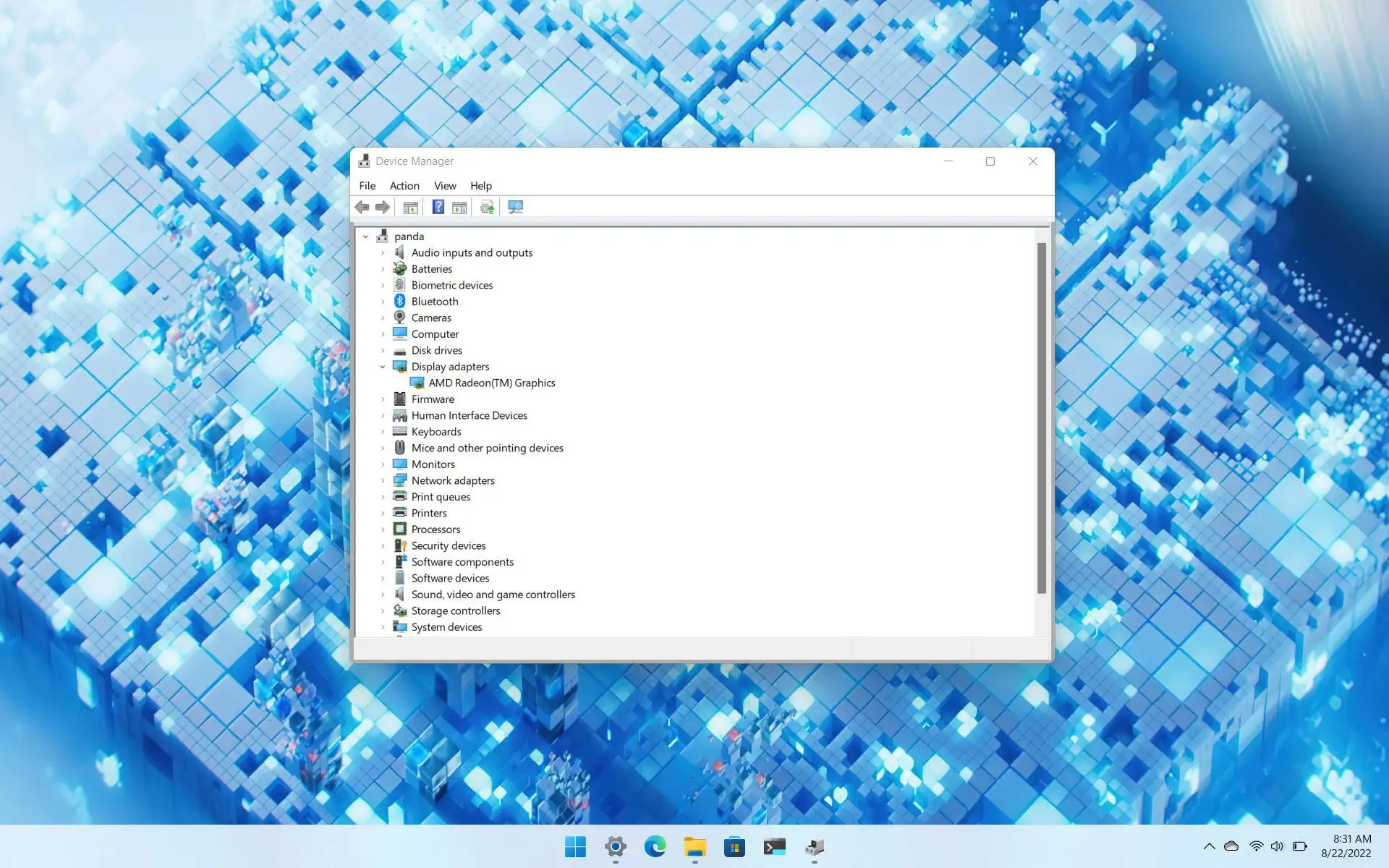The image size is (1389, 868).
Task: Click the Forward navigation arrow in toolbar
Action: coord(383,207)
